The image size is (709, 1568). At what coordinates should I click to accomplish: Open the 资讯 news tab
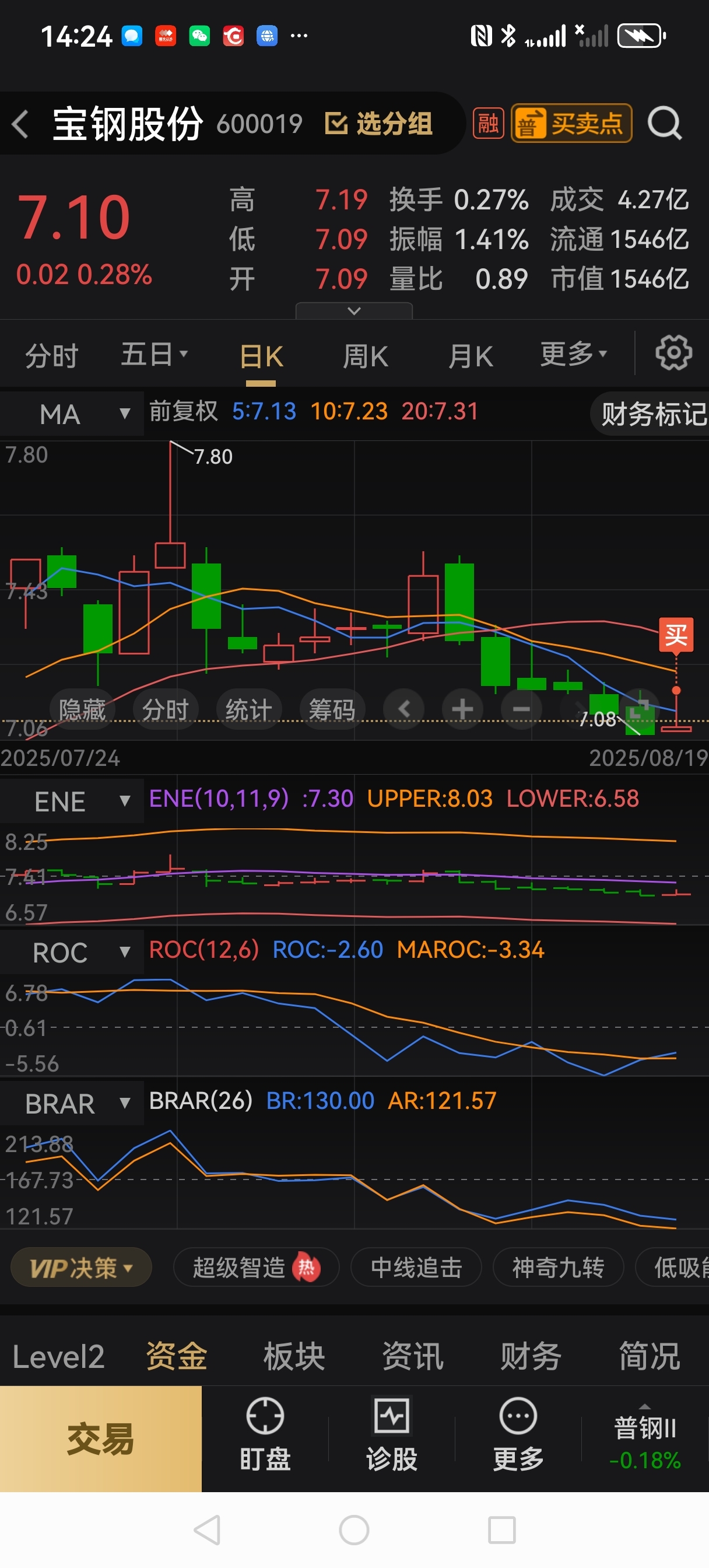pyautogui.click(x=413, y=1357)
